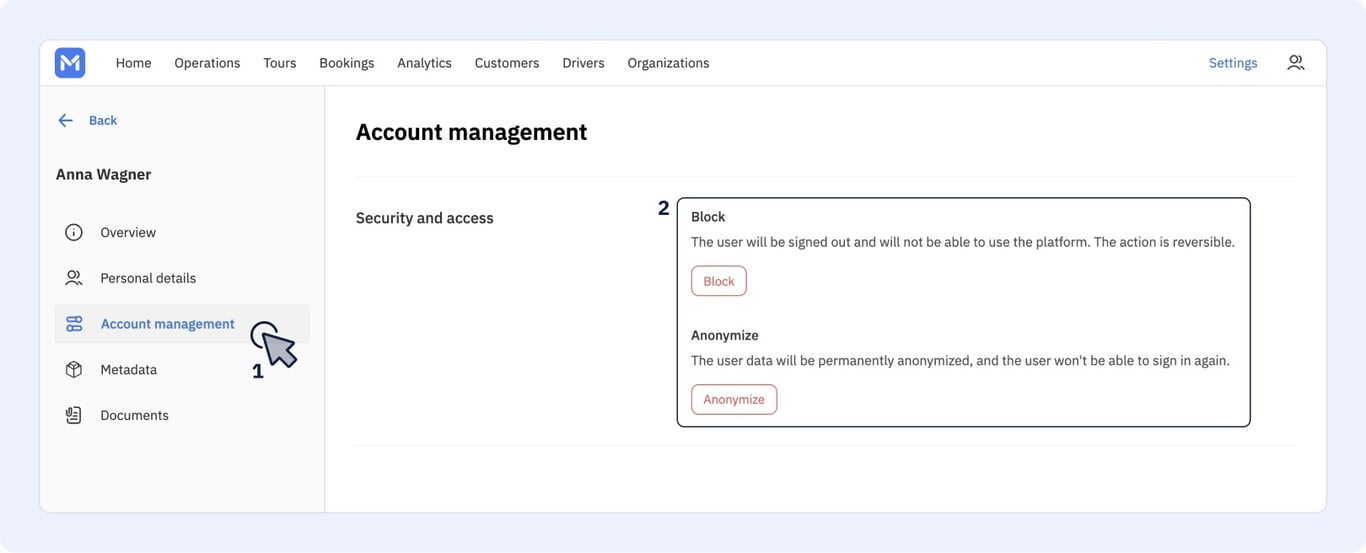Viewport: 1366px width, 553px height.
Task: Open the Drivers section
Action: (x=583, y=63)
